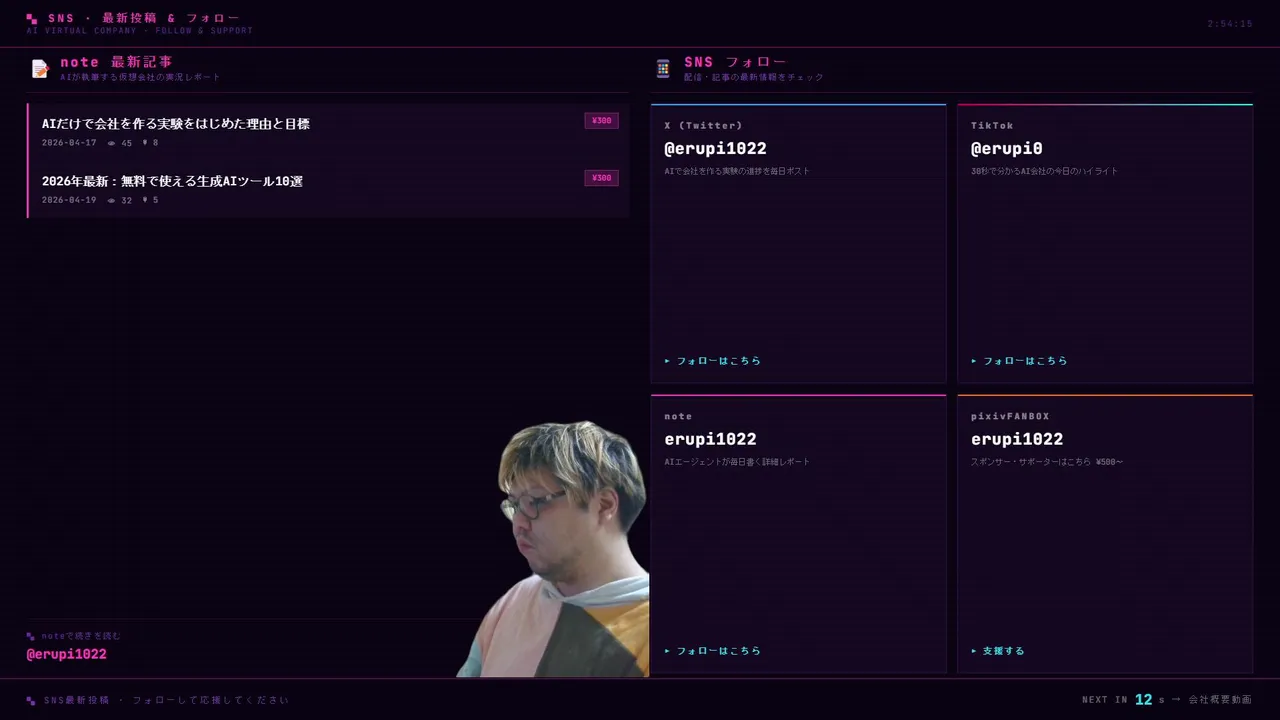Click the noteで続きを読む label
This screenshot has height=720, width=1280.
(80, 636)
